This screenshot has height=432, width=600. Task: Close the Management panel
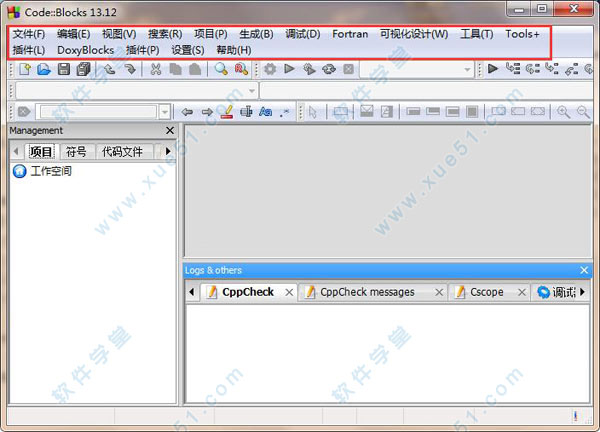170,130
